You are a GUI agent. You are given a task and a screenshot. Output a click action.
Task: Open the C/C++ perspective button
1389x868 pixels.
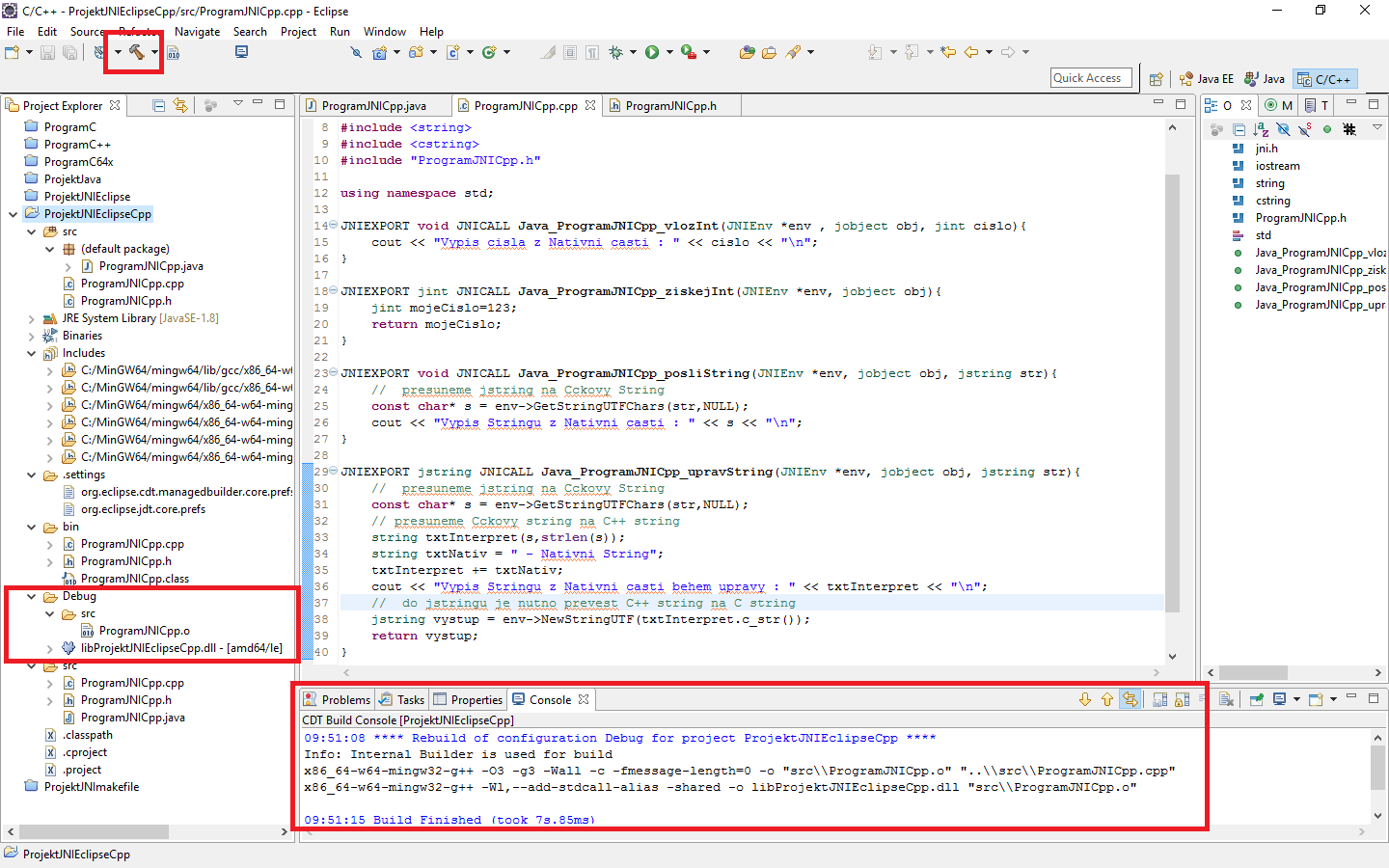click(x=1324, y=78)
